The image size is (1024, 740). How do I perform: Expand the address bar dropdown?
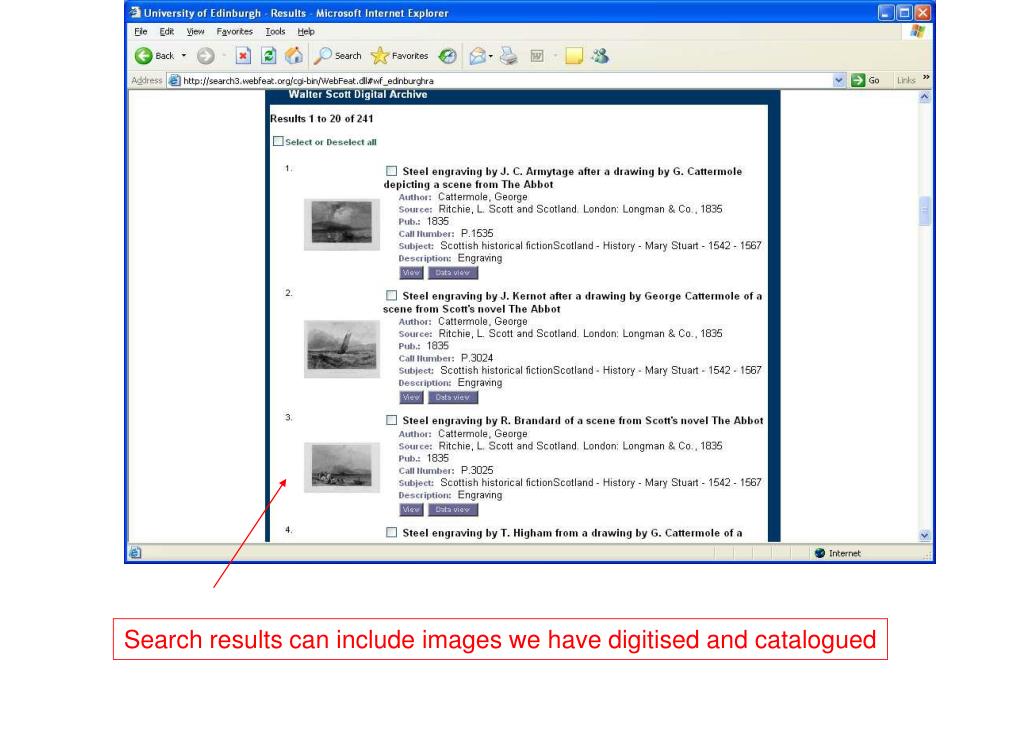coord(839,80)
